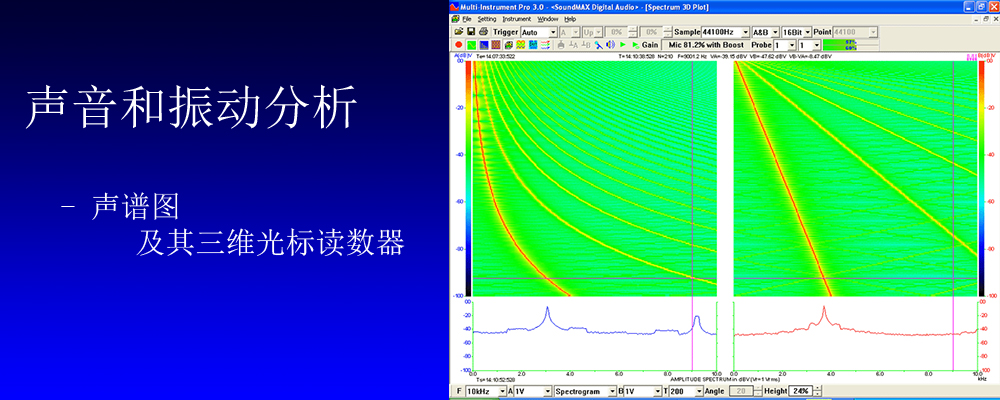Click the Angle 20 stepper arrows
1000x400 pixels.
click(x=758, y=391)
